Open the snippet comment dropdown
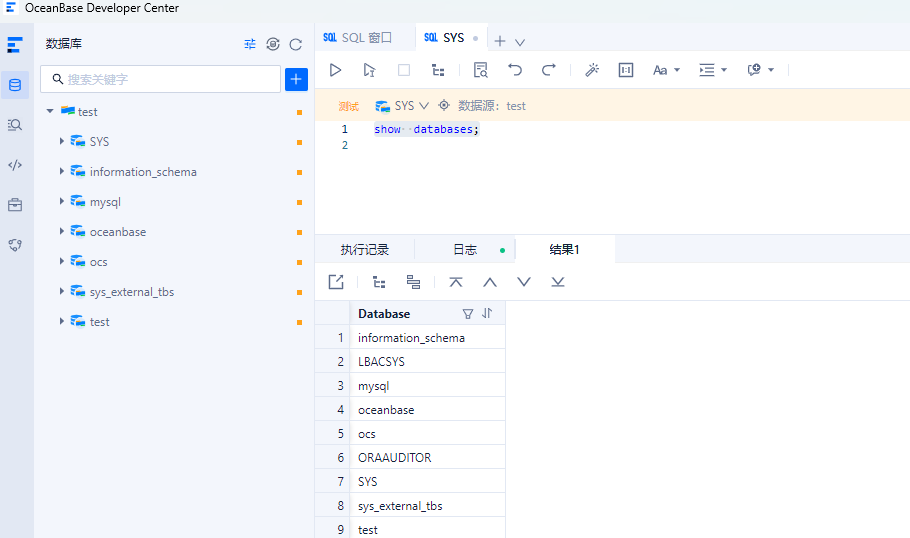910x538 pixels. [760, 70]
